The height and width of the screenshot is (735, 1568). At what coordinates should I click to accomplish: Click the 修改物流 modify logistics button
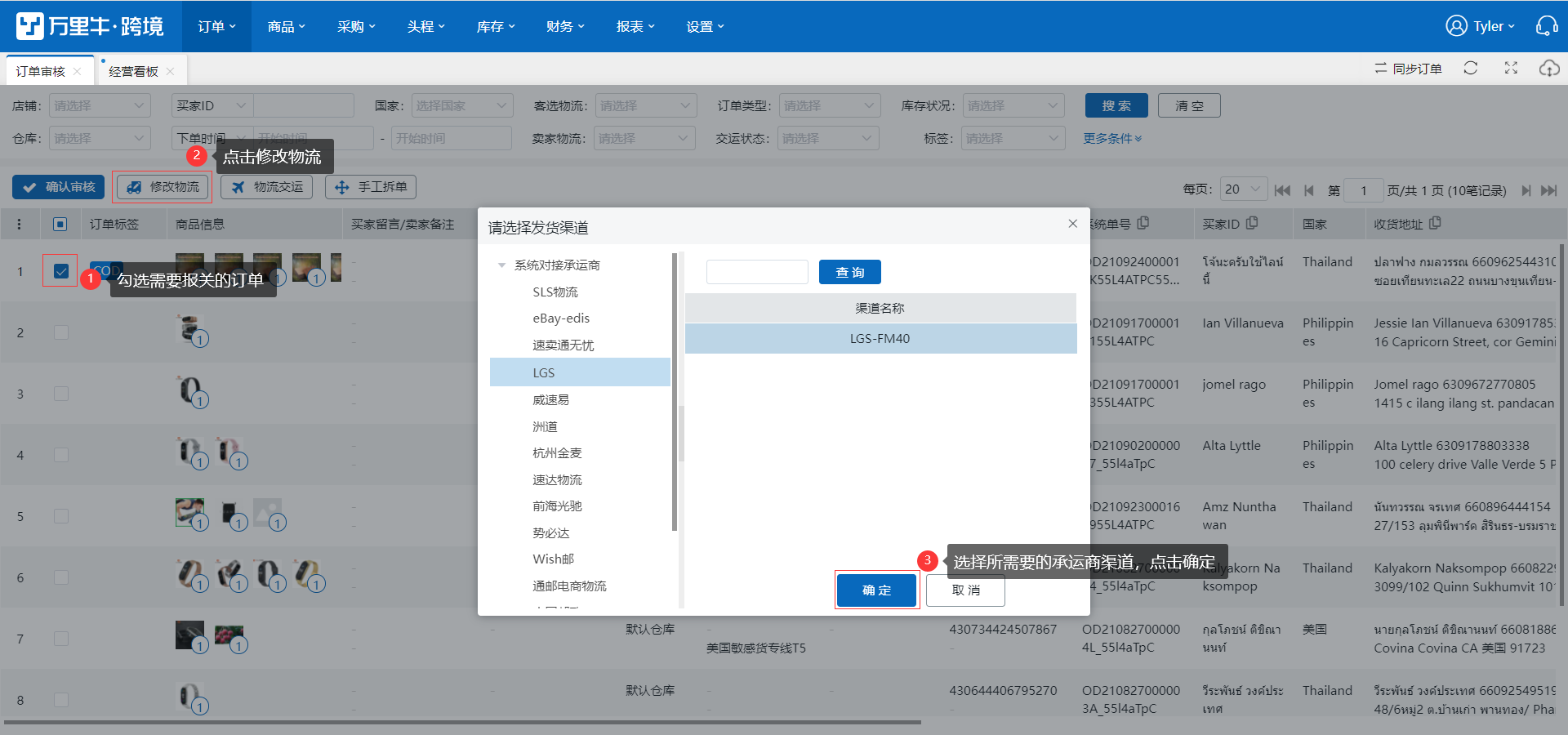tap(163, 187)
